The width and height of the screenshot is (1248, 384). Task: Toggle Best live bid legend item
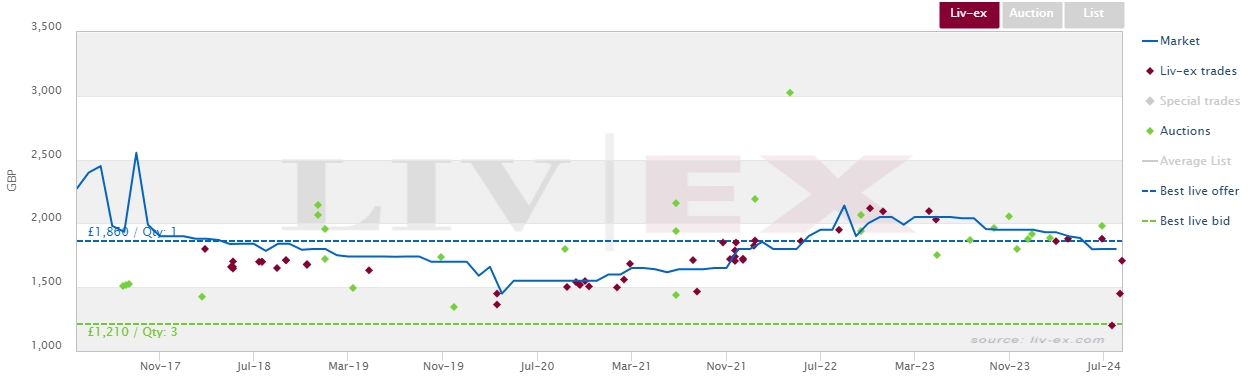point(1186,221)
